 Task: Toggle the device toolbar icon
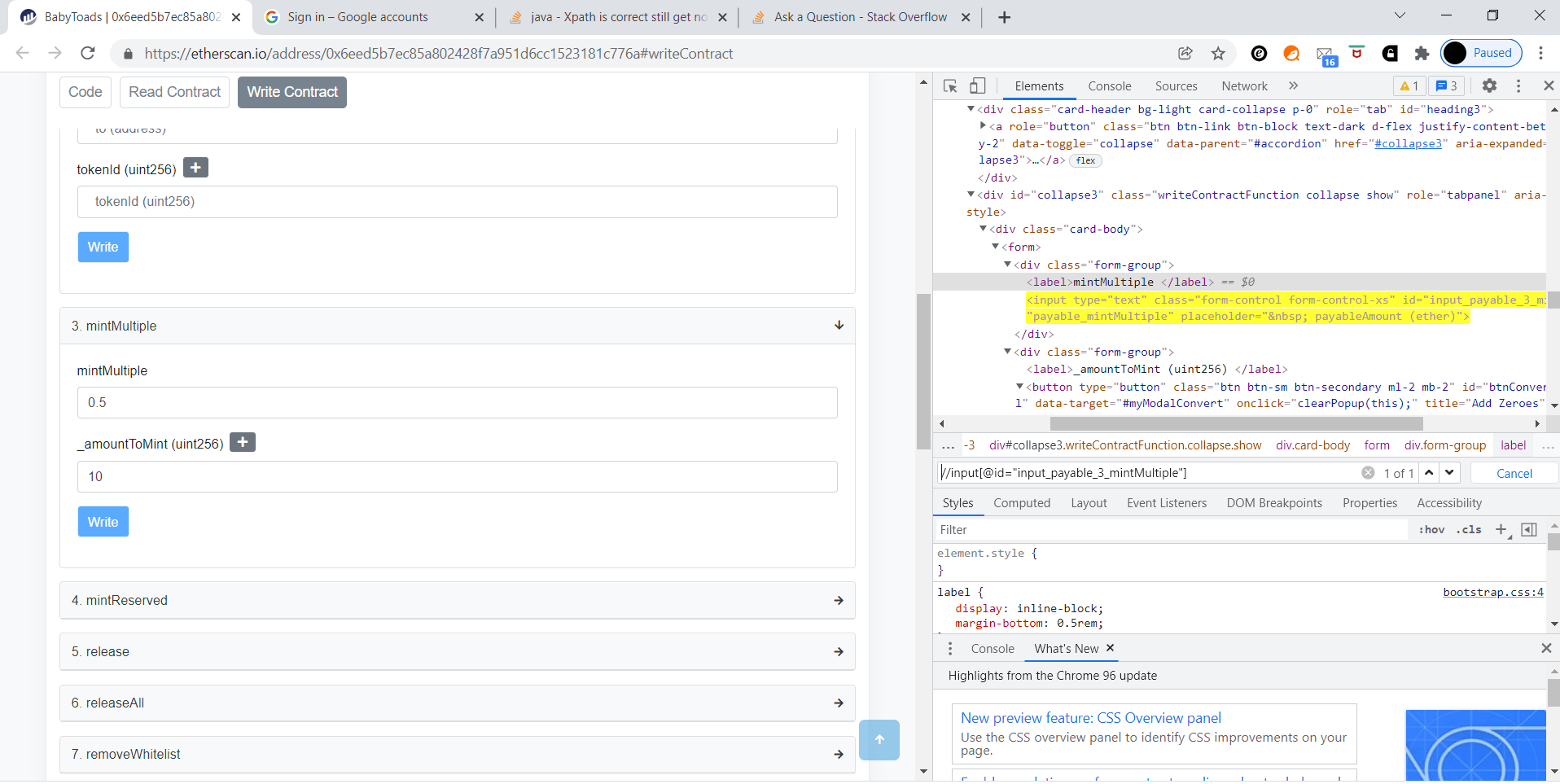(978, 85)
